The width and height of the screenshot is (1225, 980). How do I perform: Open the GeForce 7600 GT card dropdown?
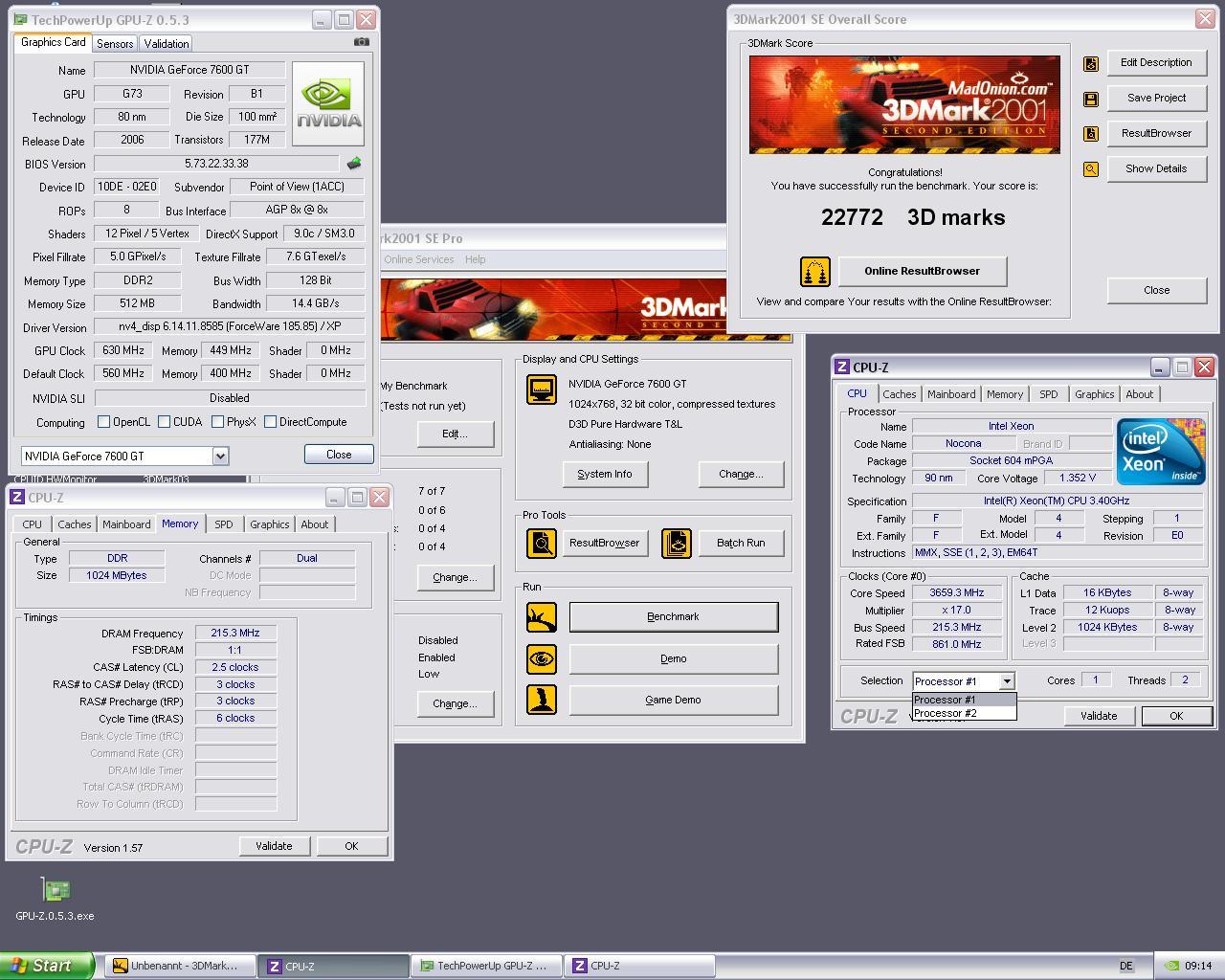pyautogui.click(x=220, y=457)
